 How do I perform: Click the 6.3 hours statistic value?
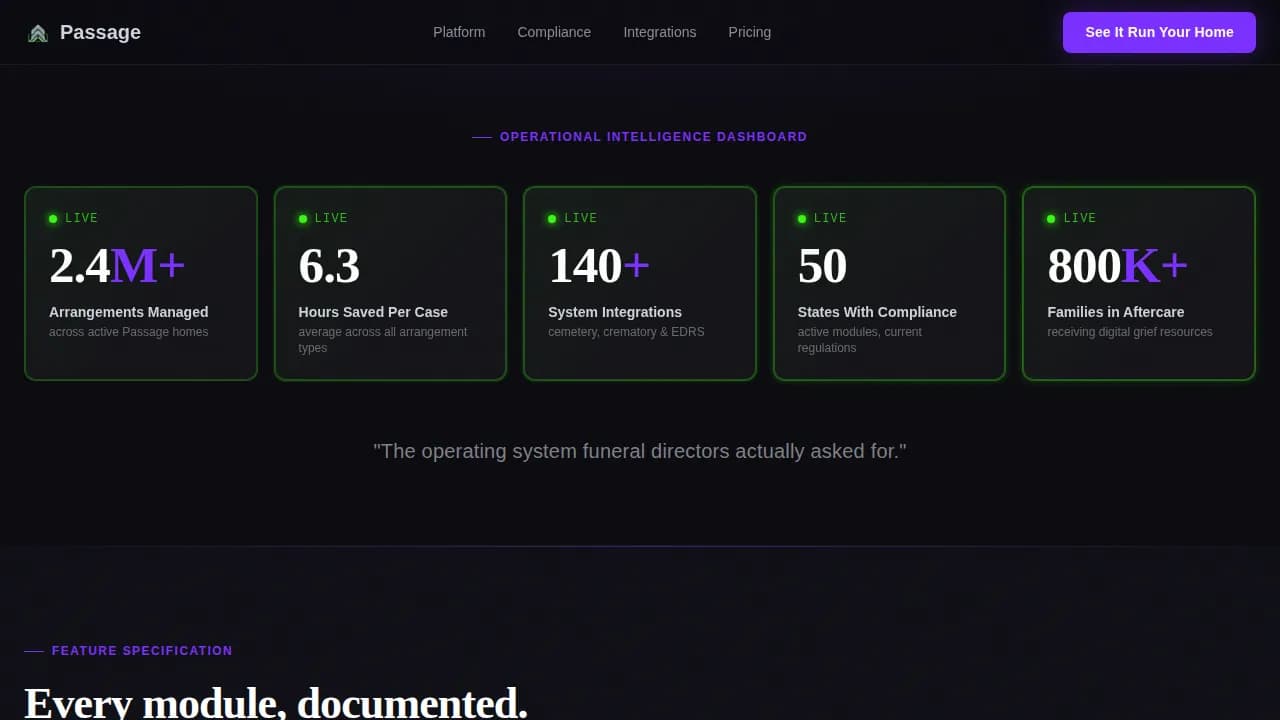tap(329, 266)
